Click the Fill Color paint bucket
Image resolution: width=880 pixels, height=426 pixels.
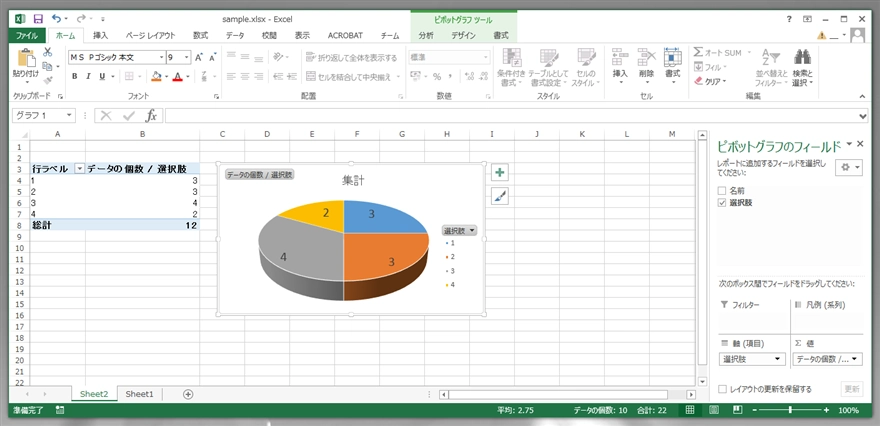click(157, 76)
